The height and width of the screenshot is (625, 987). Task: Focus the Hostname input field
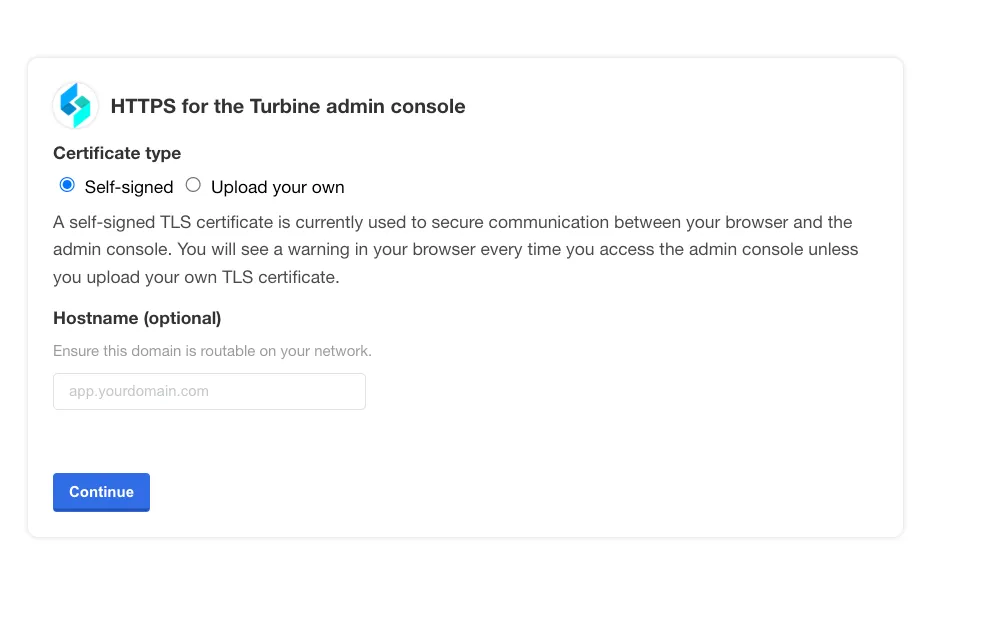(x=209, y=391)
